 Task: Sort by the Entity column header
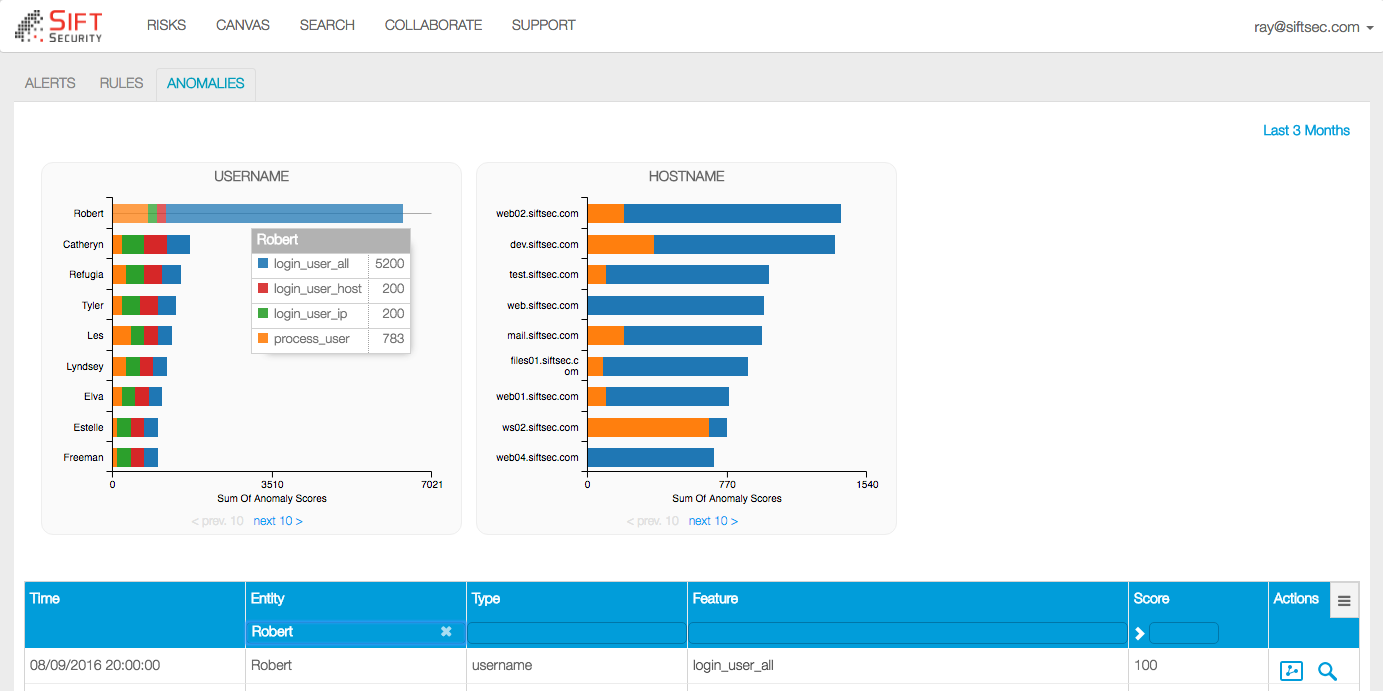(268, 598)
